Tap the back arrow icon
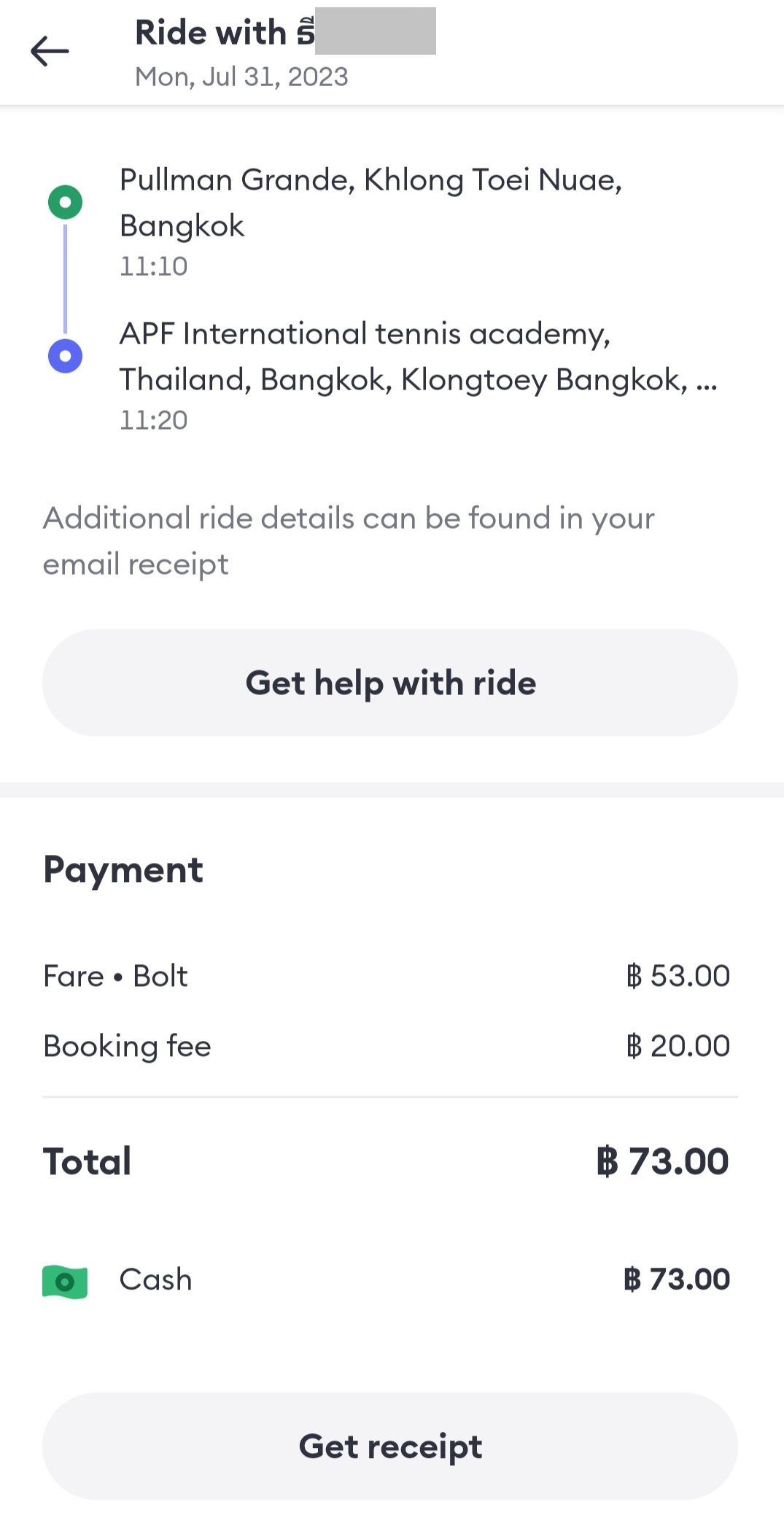Viewport: 784px width, 1515px height. coord(50,51)
